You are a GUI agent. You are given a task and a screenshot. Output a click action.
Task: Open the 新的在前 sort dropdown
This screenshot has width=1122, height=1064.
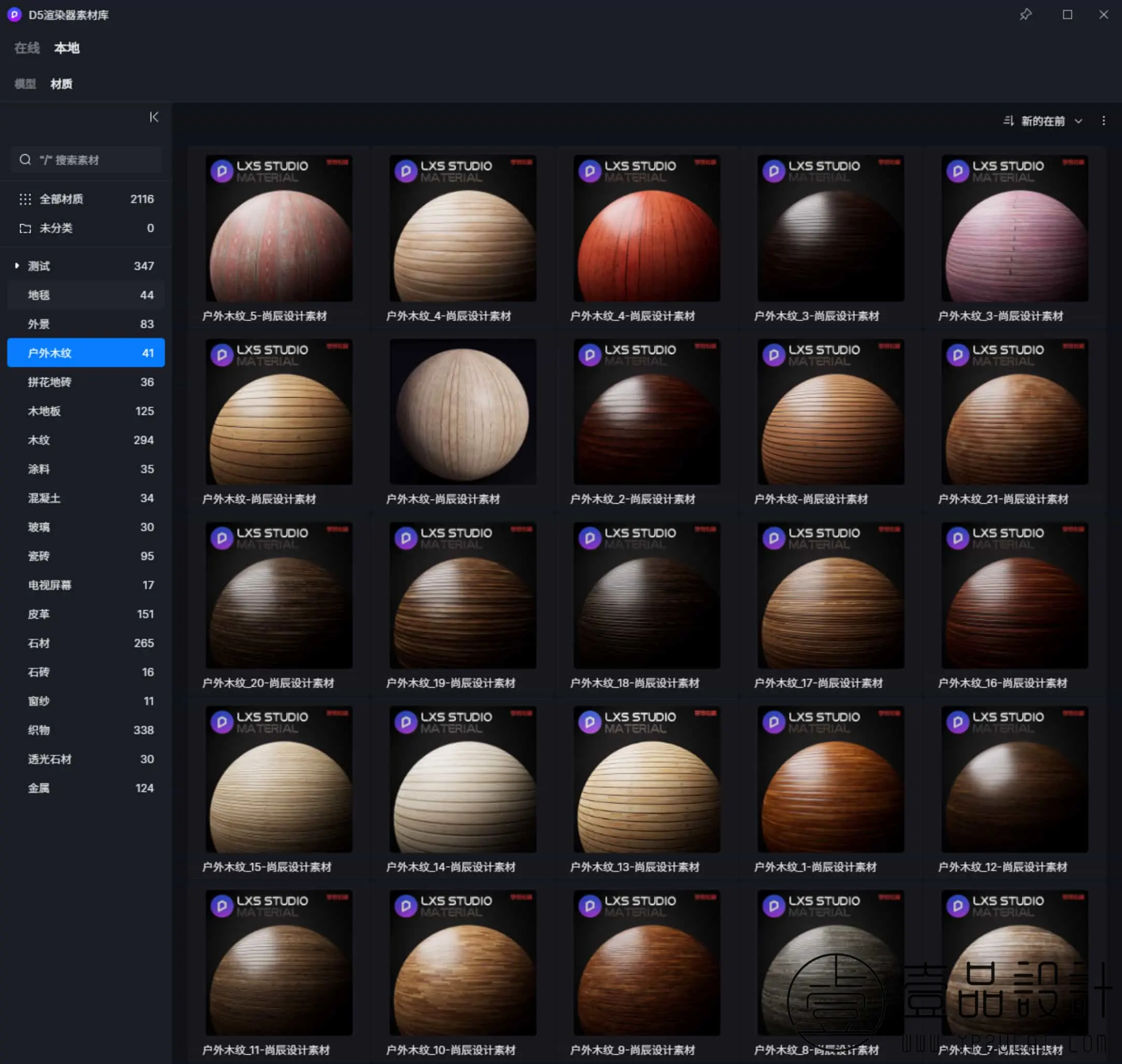[x=1043, y=121]
